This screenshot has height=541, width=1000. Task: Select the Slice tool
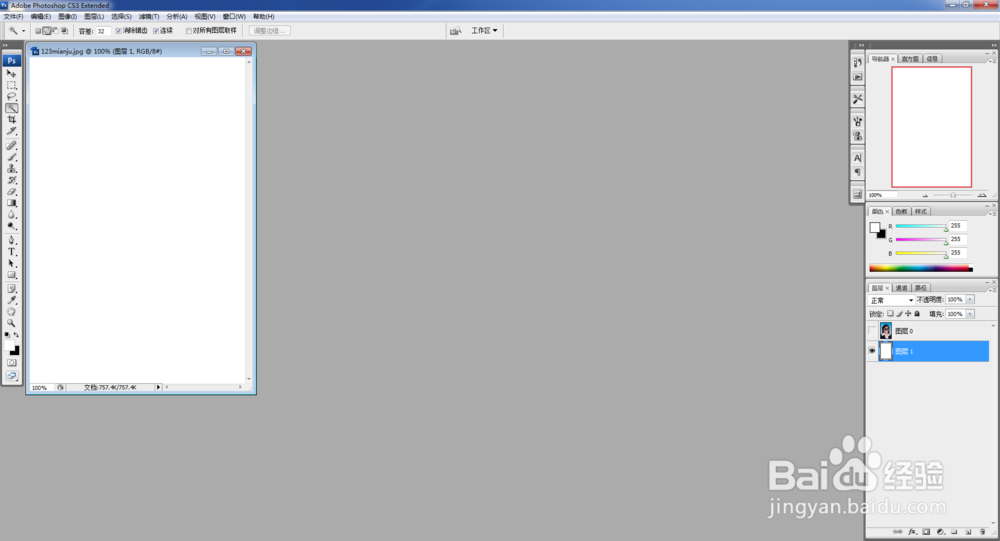(11, 131)
